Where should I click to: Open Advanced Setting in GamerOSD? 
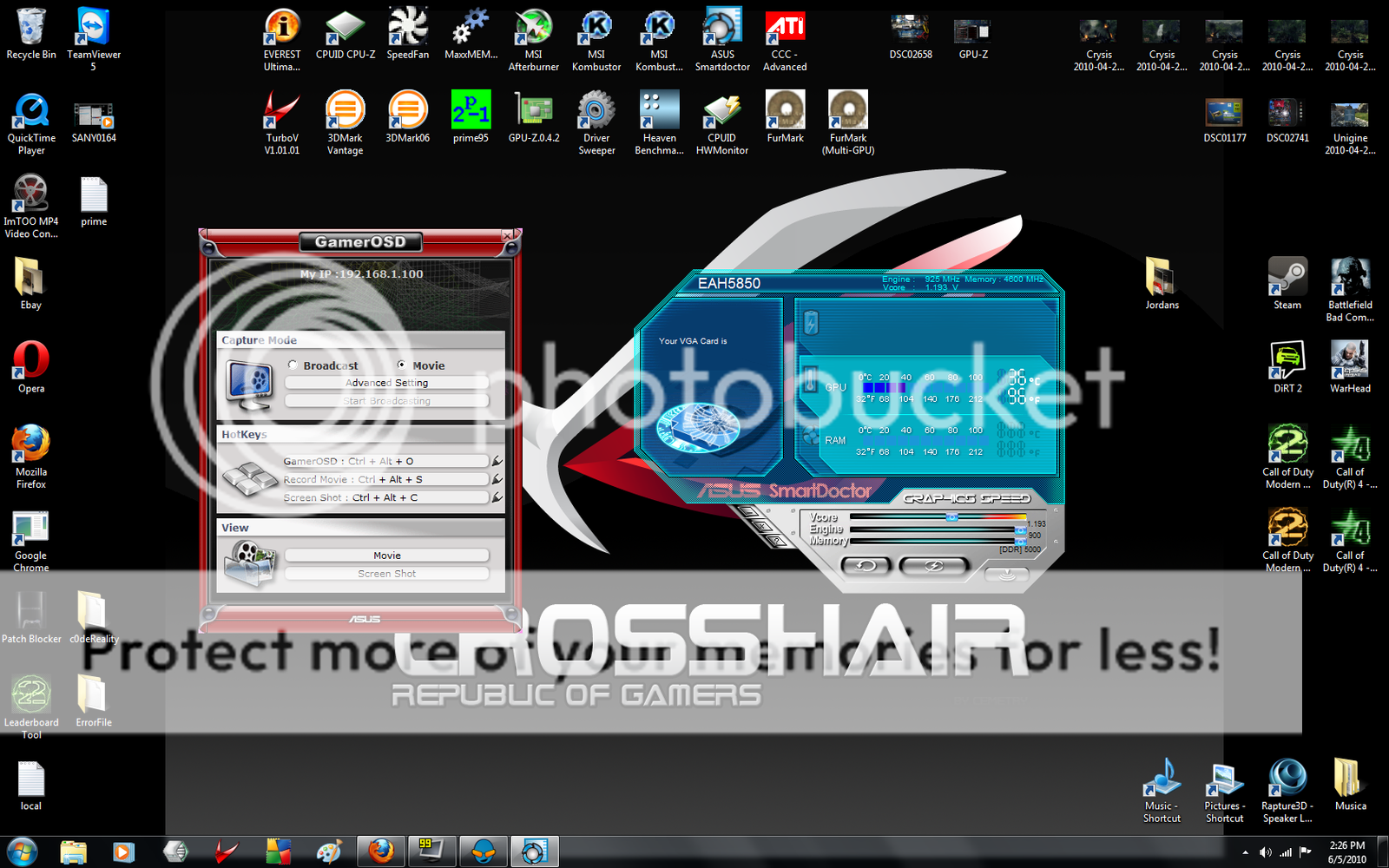point(387,383)
